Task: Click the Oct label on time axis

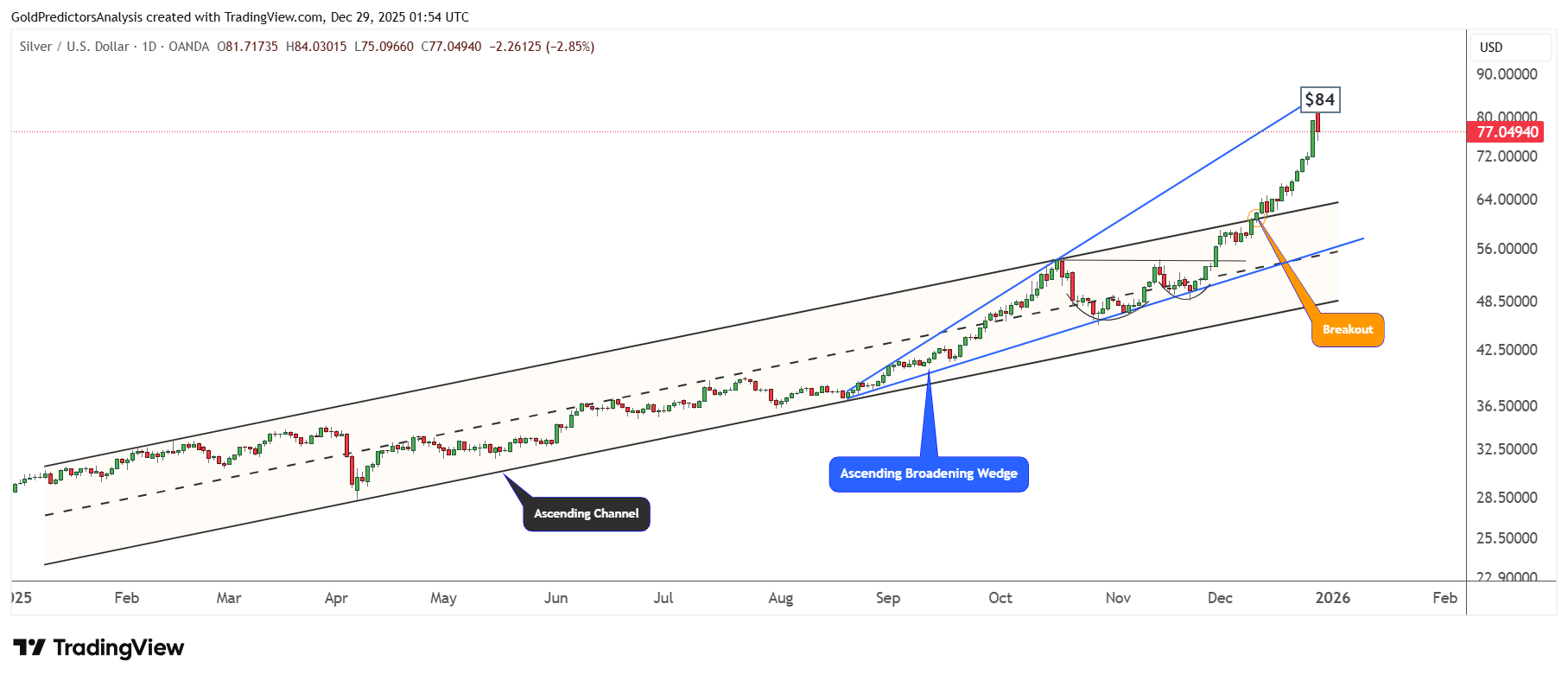Action: (x=1000, y=597)
